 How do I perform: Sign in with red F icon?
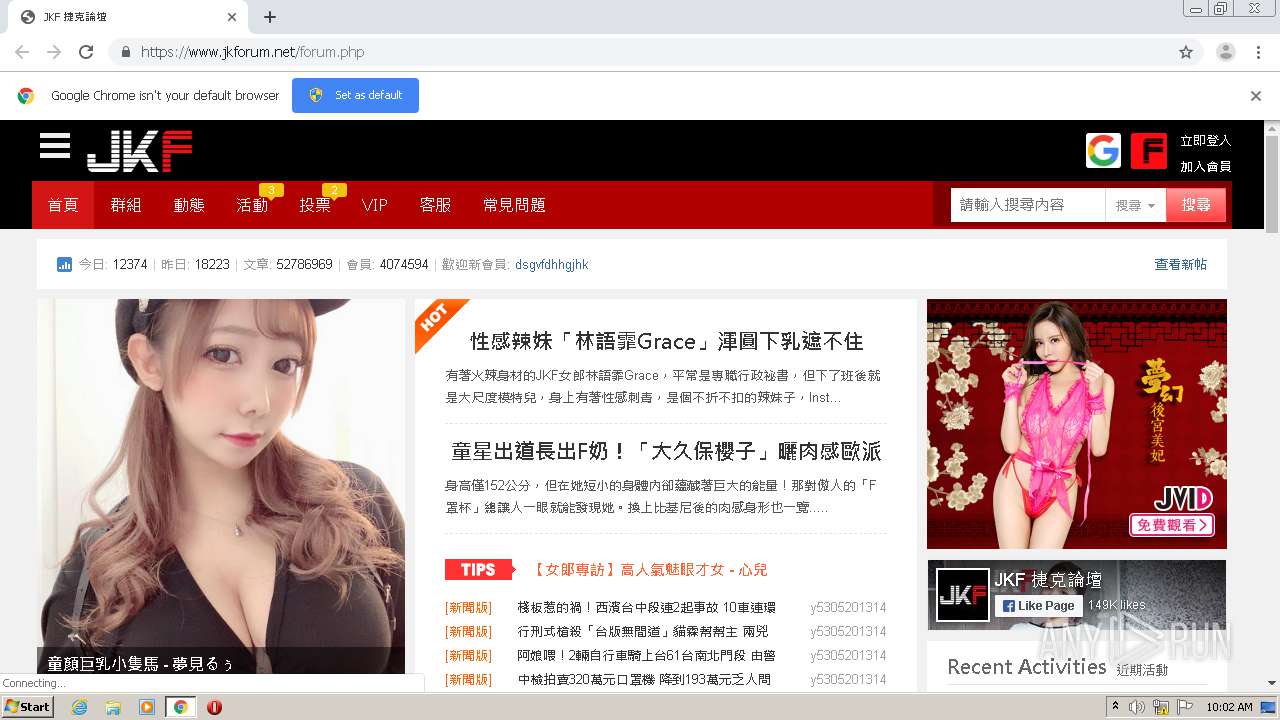point(1149,151)
